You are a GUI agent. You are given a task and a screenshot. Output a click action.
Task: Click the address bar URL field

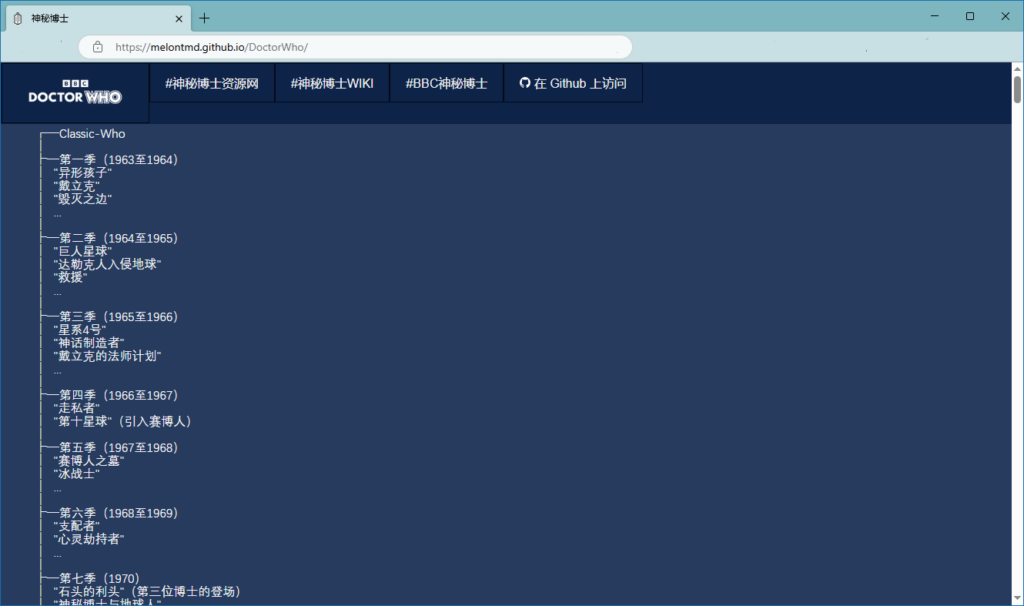(x=360, y=47)
